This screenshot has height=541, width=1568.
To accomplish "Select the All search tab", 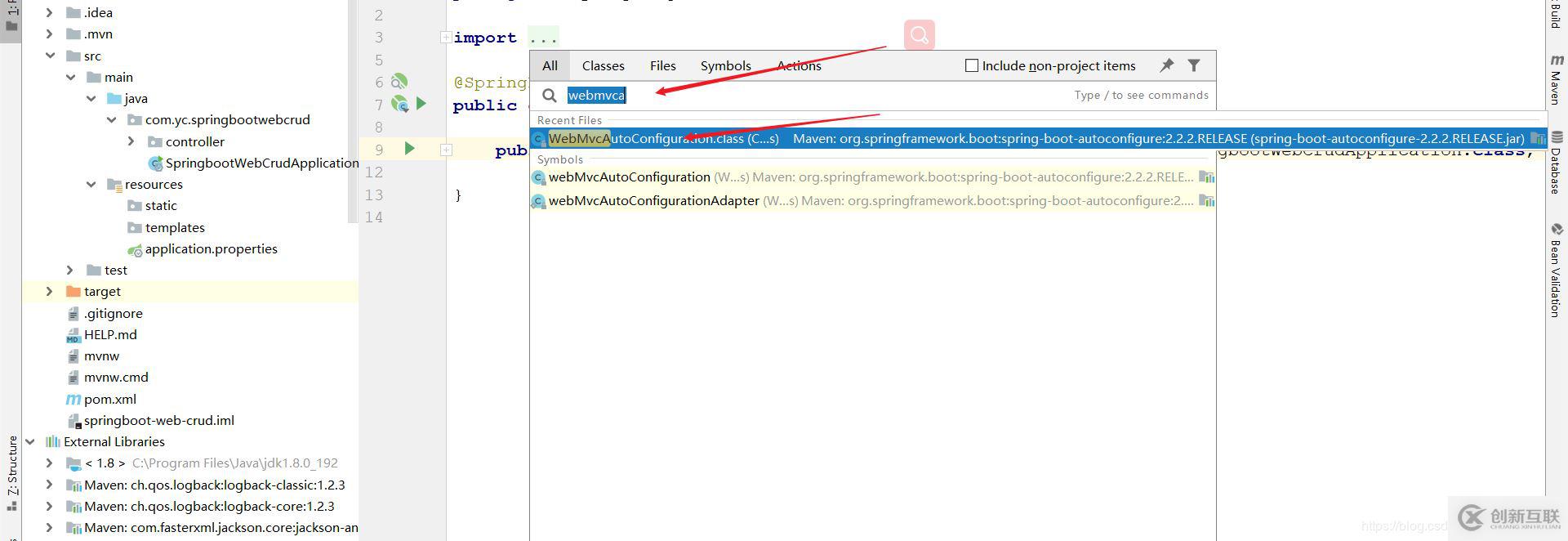I will pos(550,65).
